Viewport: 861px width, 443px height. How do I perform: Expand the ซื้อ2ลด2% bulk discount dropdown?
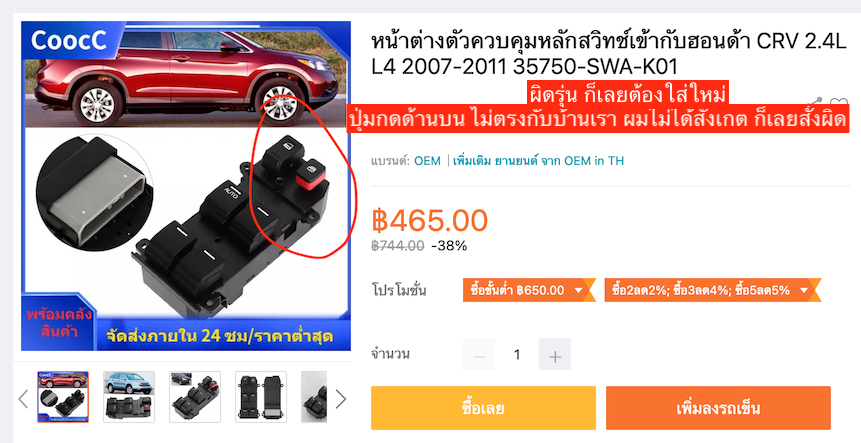tap(712, 290)
